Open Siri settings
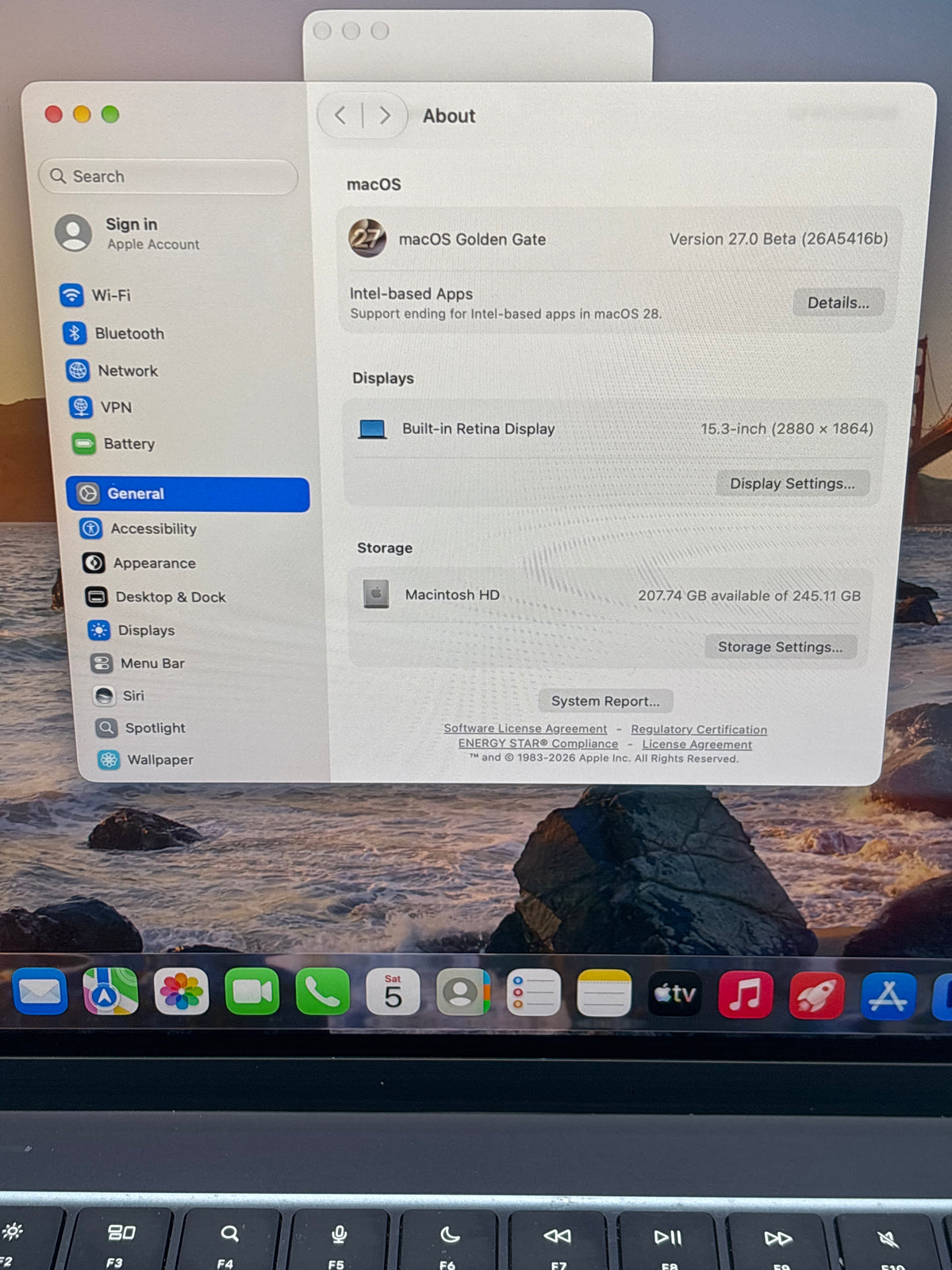The image size is (952, 1270). click(119, 695)
